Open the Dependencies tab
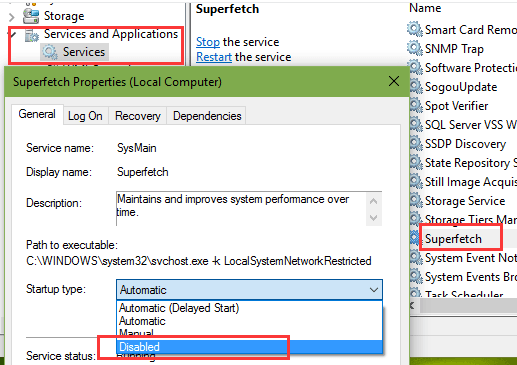Viewport: 517px width, 365px height. click(x=207, y=116)
